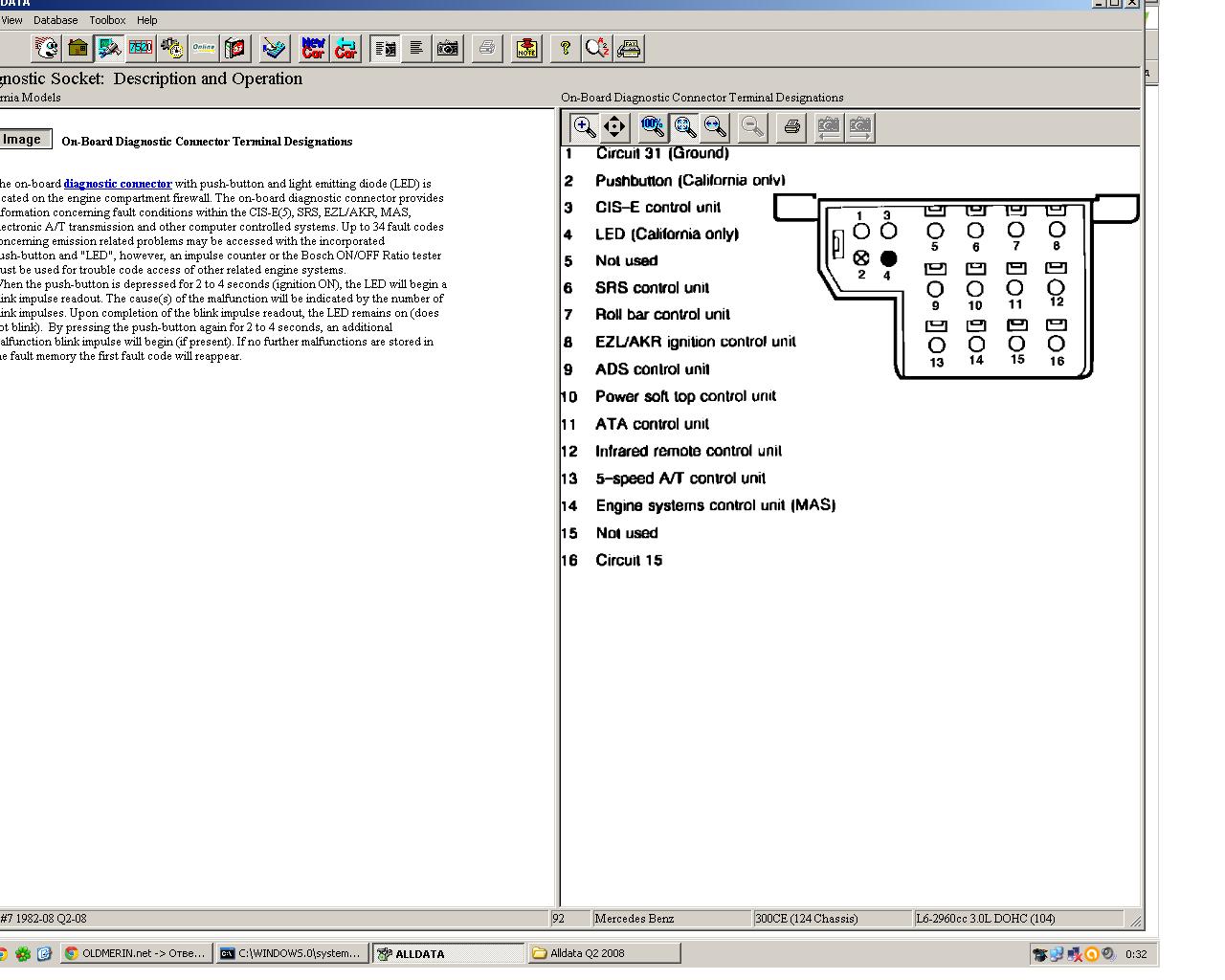Viewport: 1225px width, 980px height.
Task: Click the New Car toolbar icon
Action: 313,48
